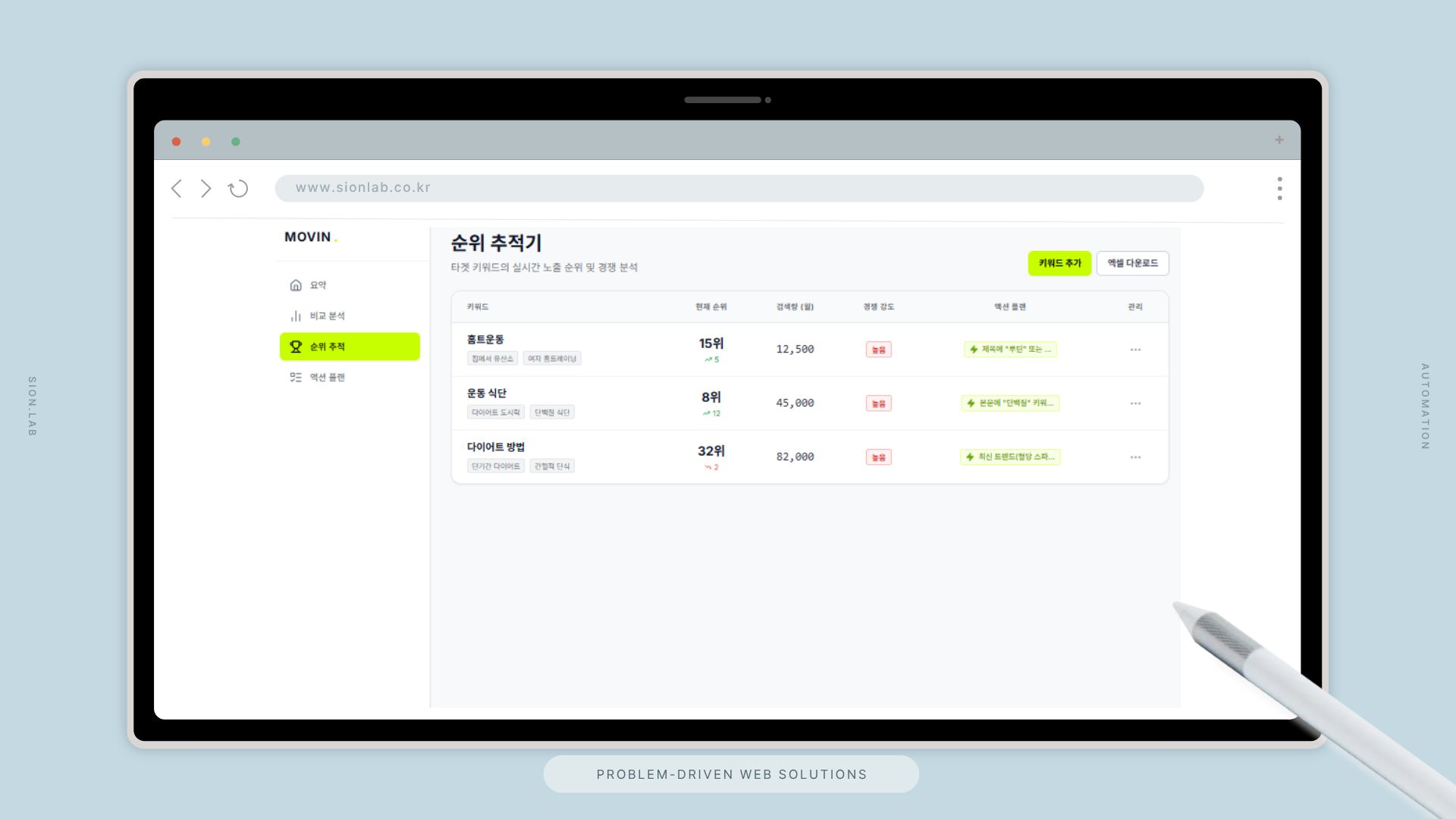Click the 다이어트 방법 action plan lightning tag
Viewport: 1456px width, 819px height.
(1010, 457)
